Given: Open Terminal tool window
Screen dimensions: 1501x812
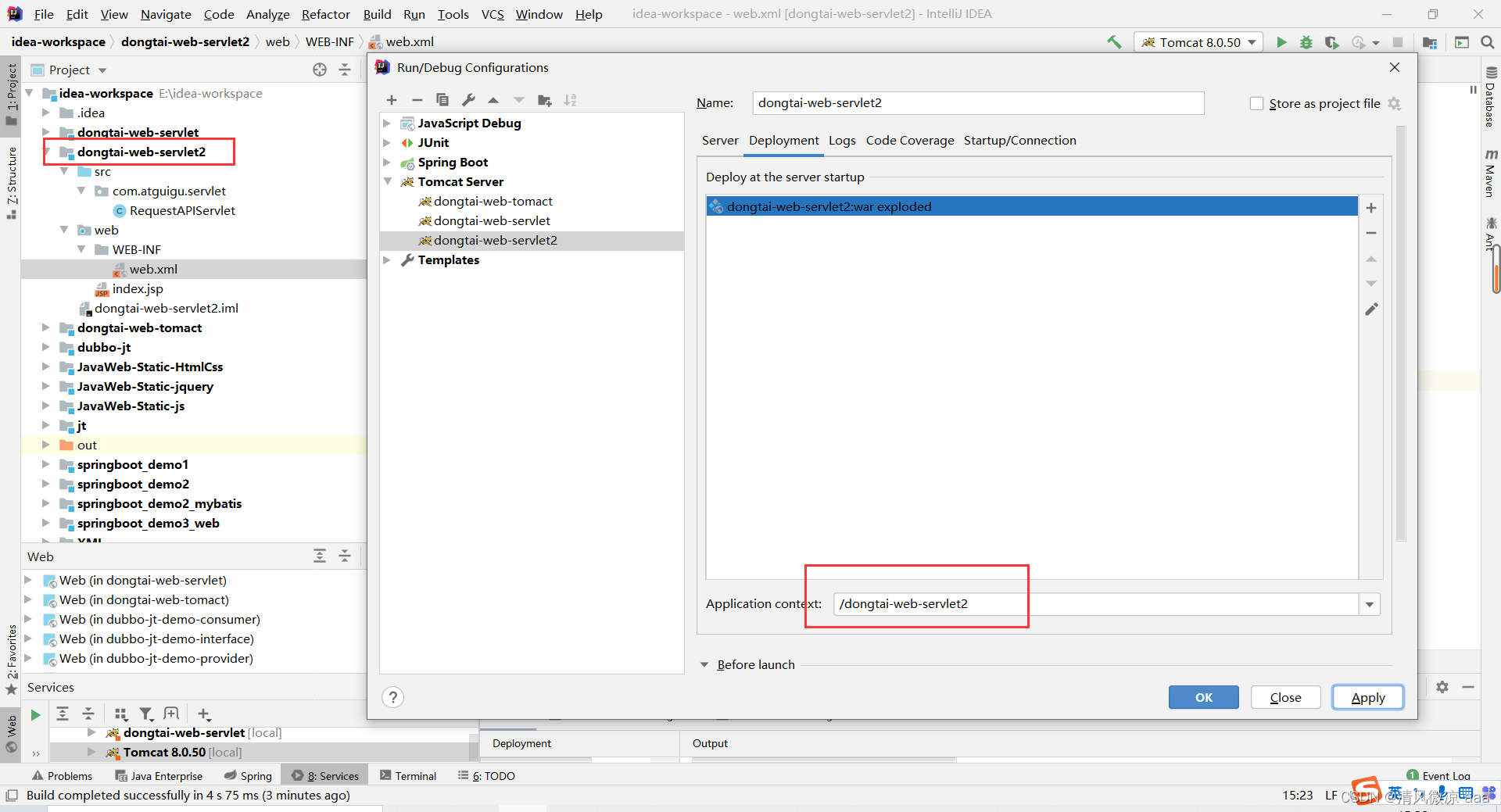Looking at the screenshot, I should coord(408,776).
